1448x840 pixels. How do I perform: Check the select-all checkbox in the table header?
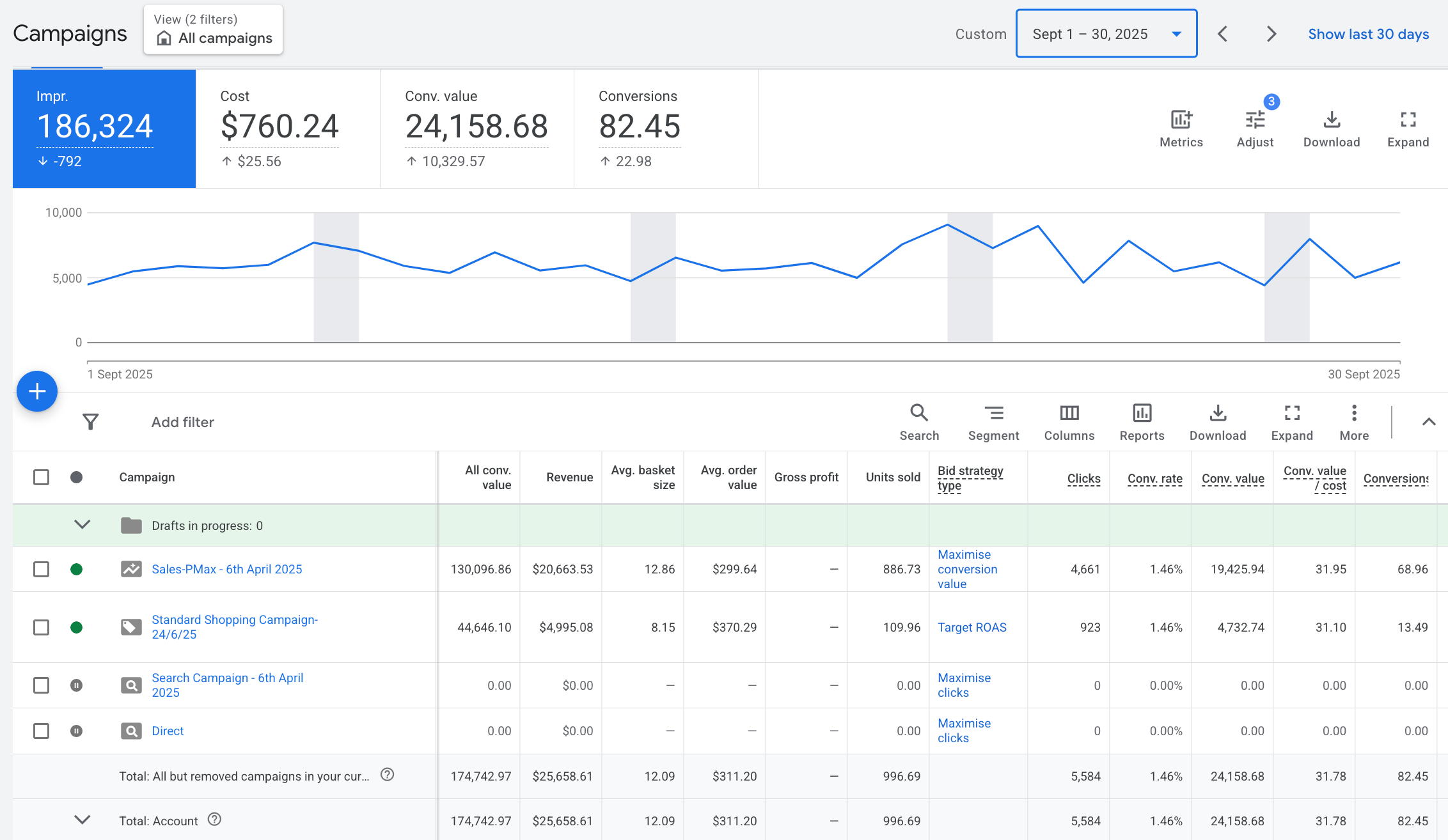(41, 477)
